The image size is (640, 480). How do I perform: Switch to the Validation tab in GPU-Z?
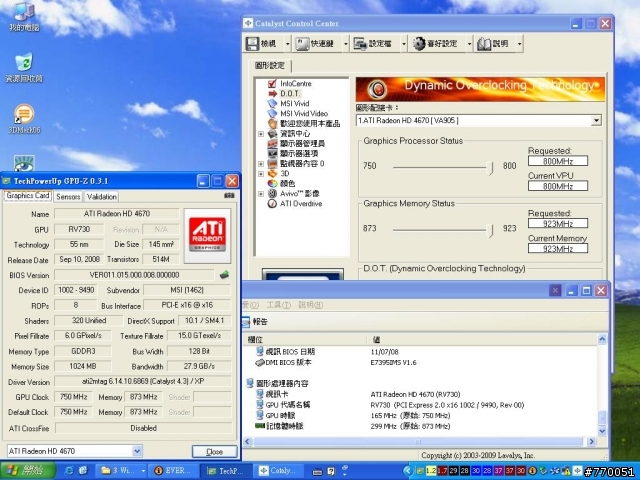coord(102,197)
